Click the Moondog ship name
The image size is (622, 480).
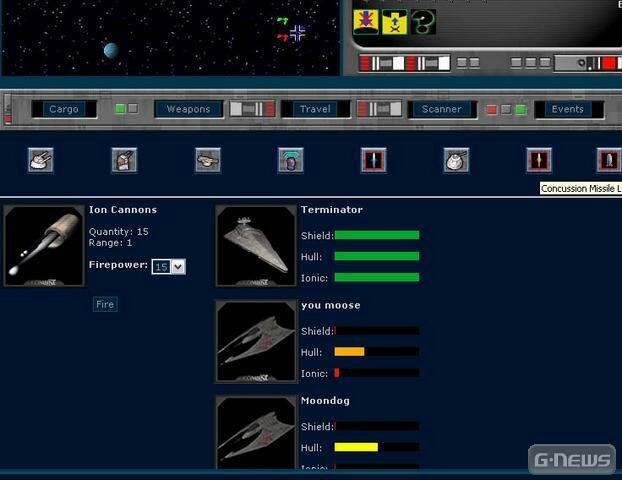(x=326, y=401)
